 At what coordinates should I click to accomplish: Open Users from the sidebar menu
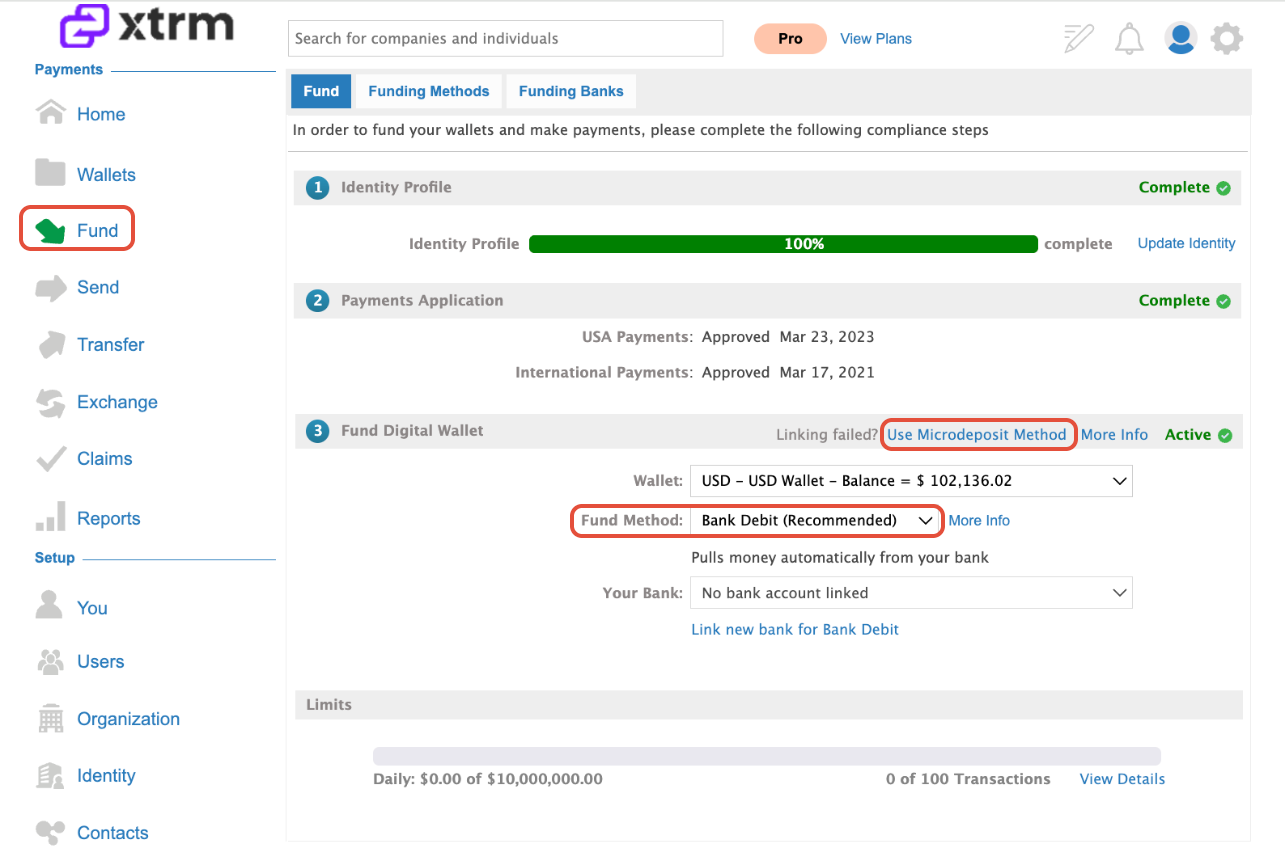click(101, 662)
